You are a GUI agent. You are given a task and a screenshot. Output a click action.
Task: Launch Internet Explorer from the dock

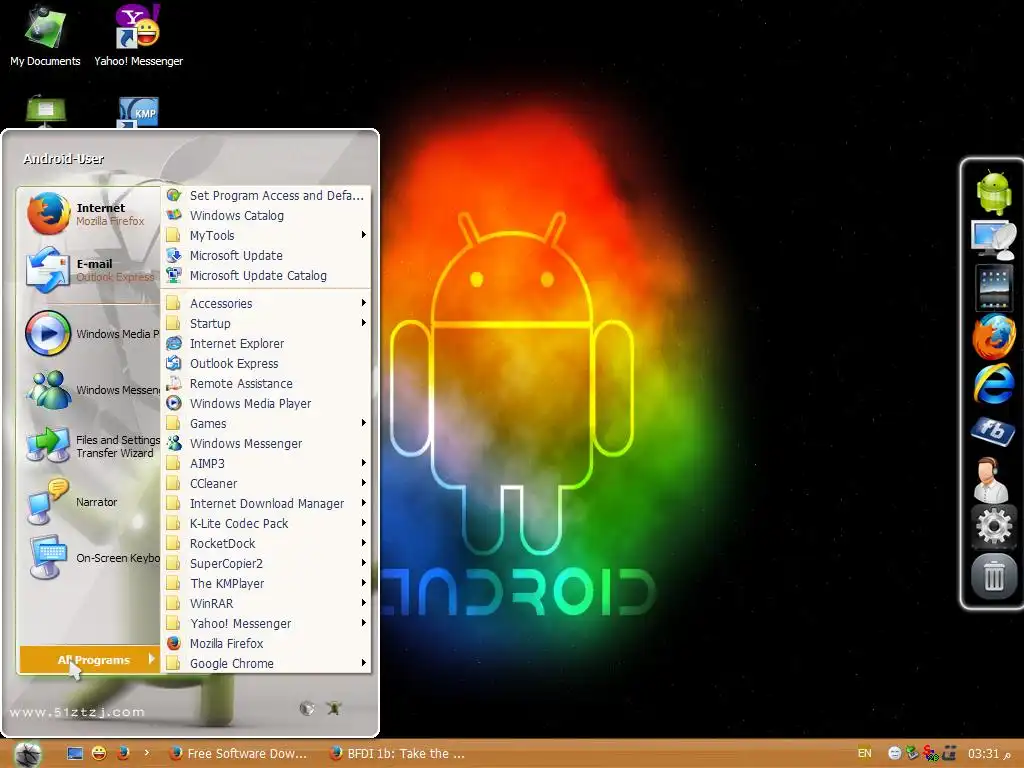[993, 384]
